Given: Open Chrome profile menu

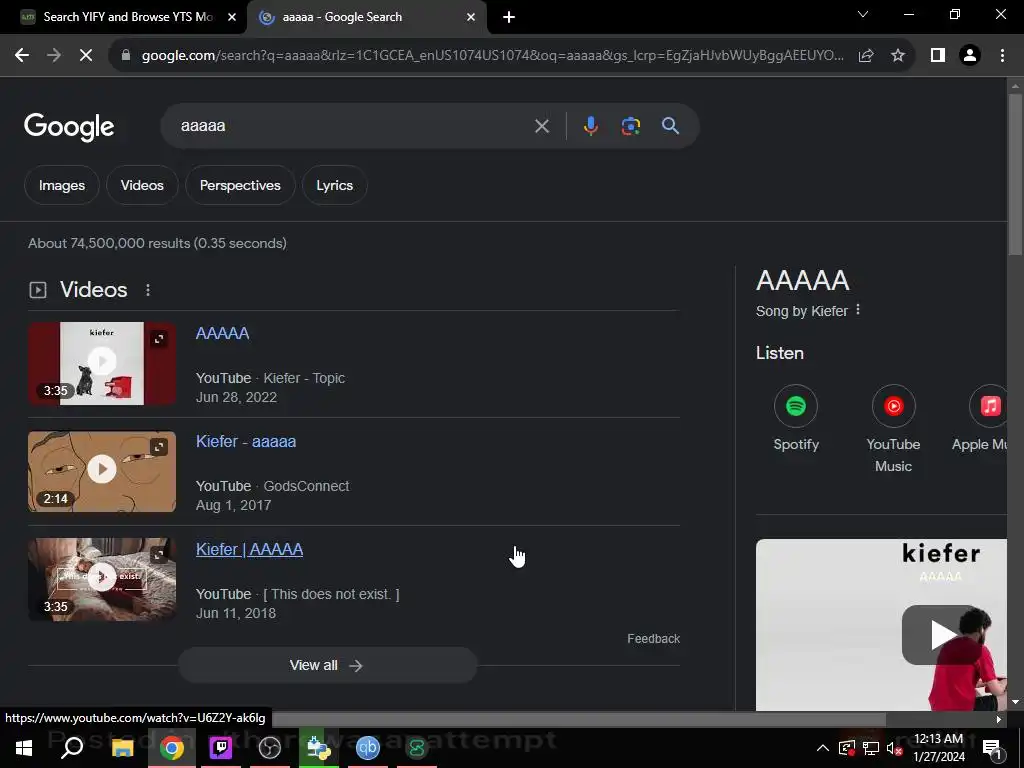Looking at the screenshot, I should coord(970,56).
